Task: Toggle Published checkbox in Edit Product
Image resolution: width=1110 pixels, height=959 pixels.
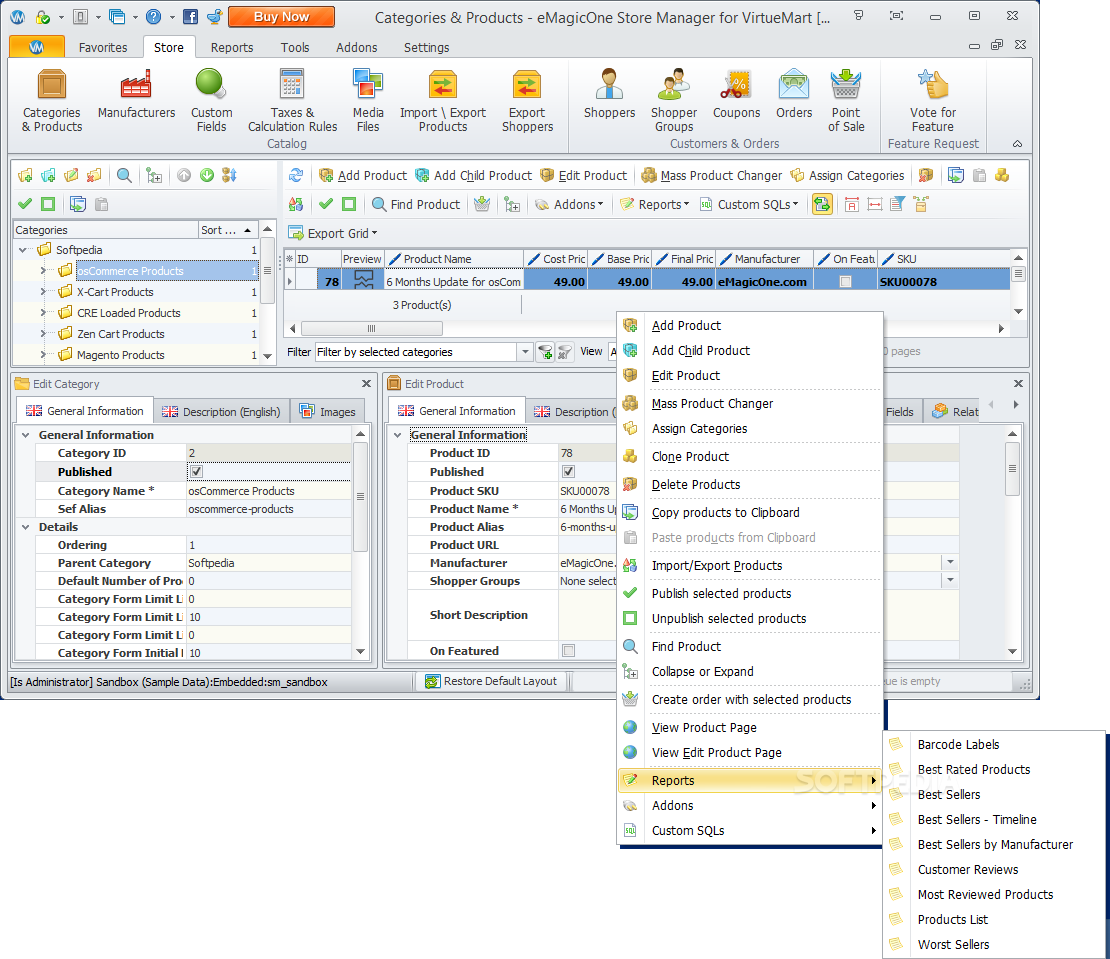Action: [568, 471]
